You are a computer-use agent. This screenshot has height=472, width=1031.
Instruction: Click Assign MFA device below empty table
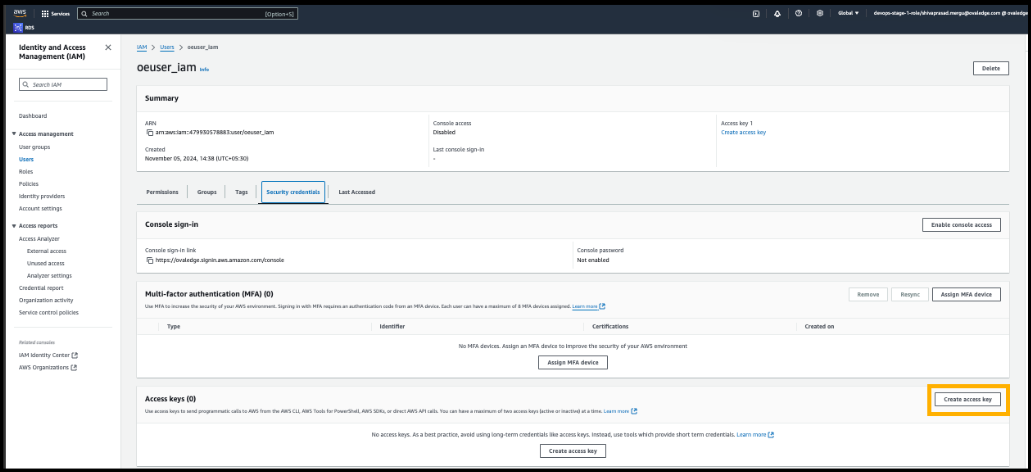(x=573, y=362)
